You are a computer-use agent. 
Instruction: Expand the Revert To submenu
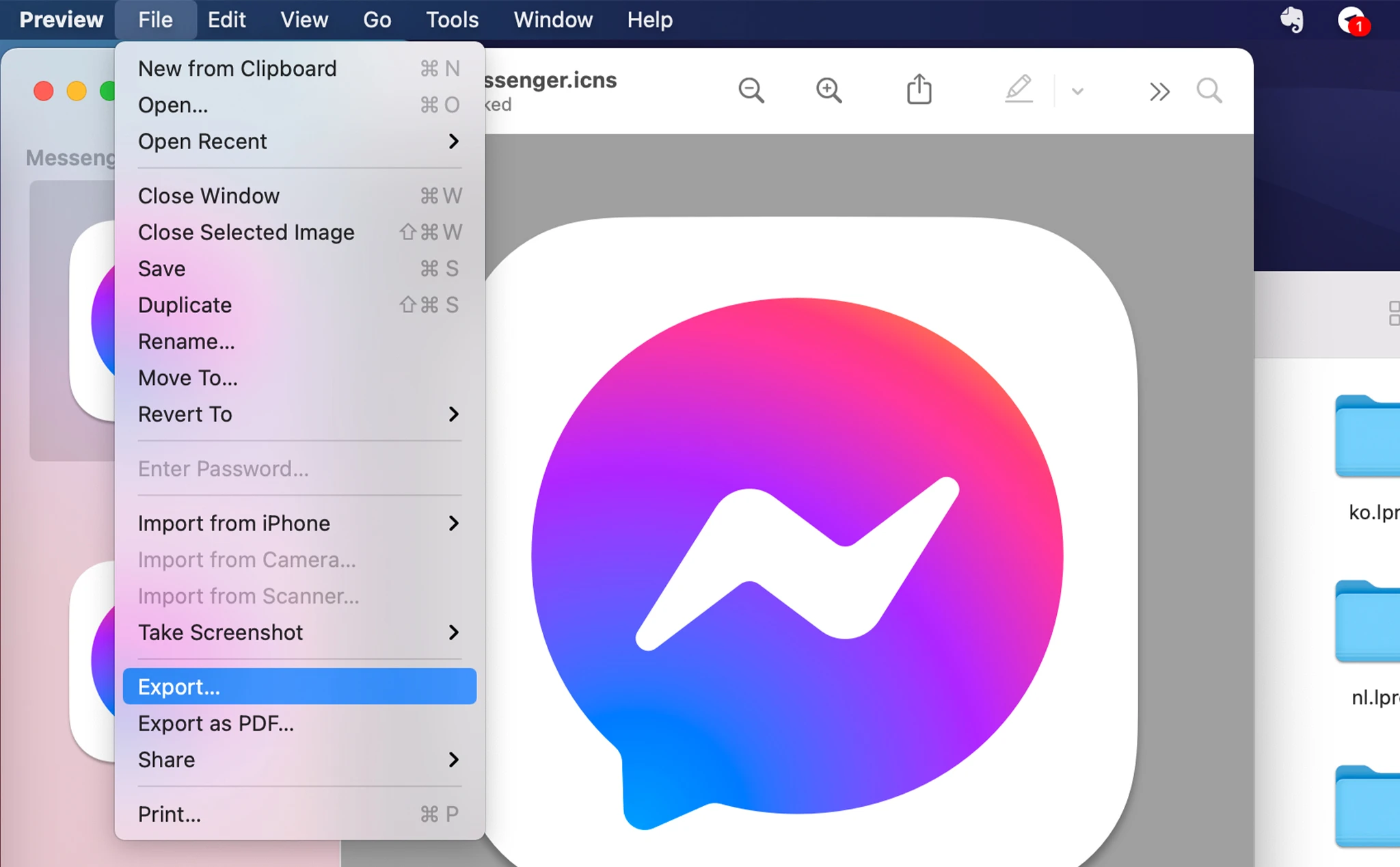pos(299,414)
